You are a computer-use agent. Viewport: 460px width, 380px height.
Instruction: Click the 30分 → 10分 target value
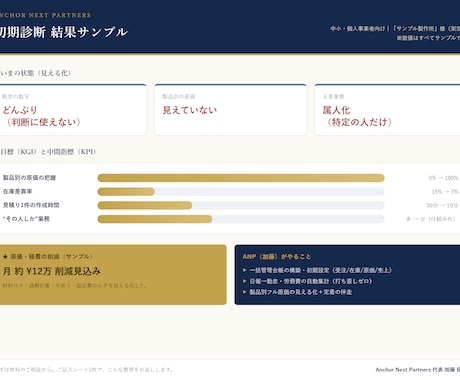tap(442, 205)
